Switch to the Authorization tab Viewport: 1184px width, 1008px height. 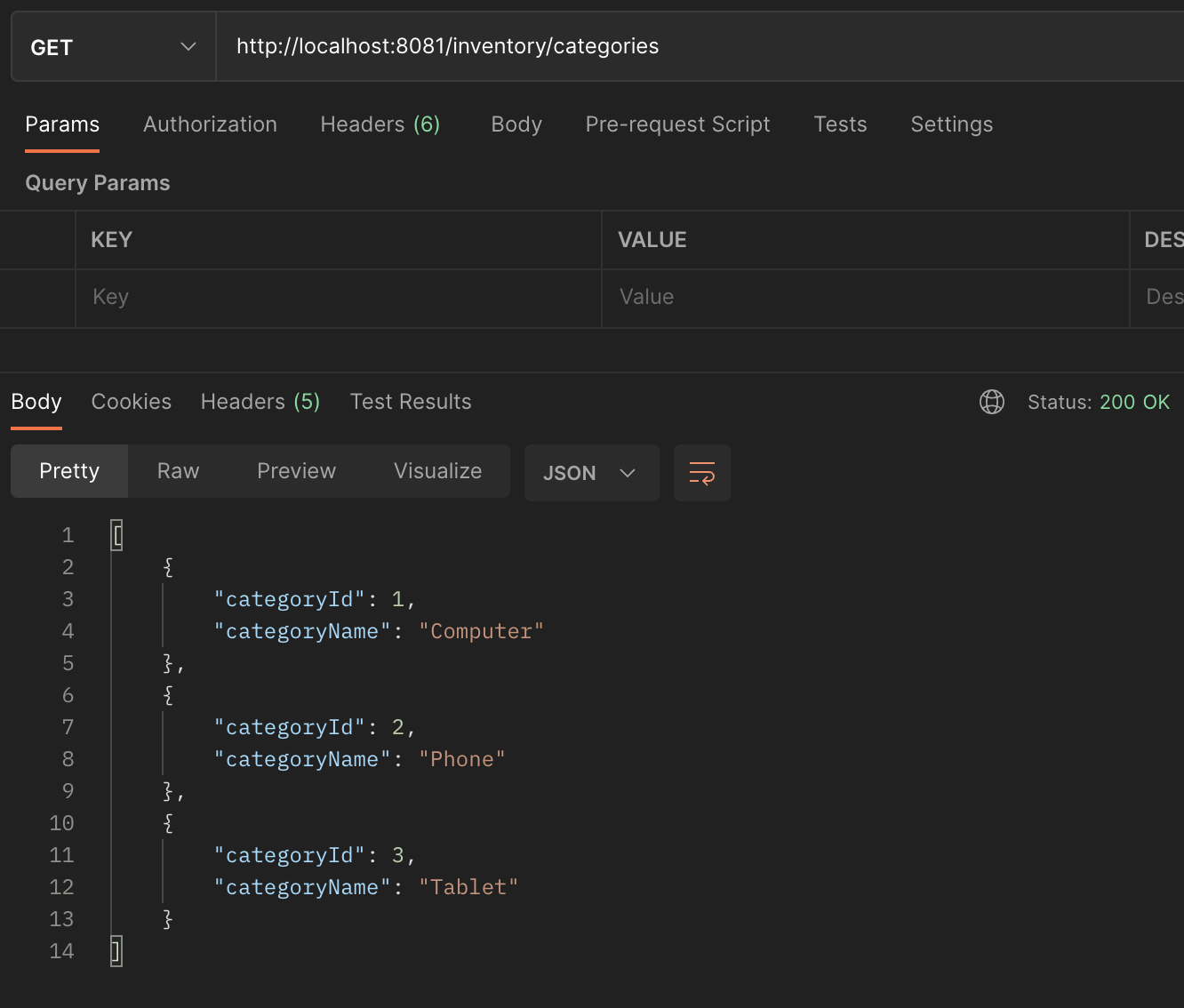tap(210, 124)
